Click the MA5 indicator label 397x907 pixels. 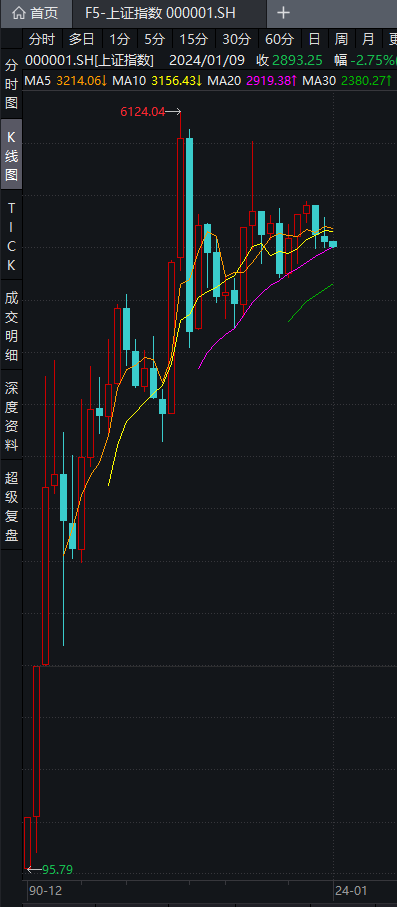[x=39, y=80]
